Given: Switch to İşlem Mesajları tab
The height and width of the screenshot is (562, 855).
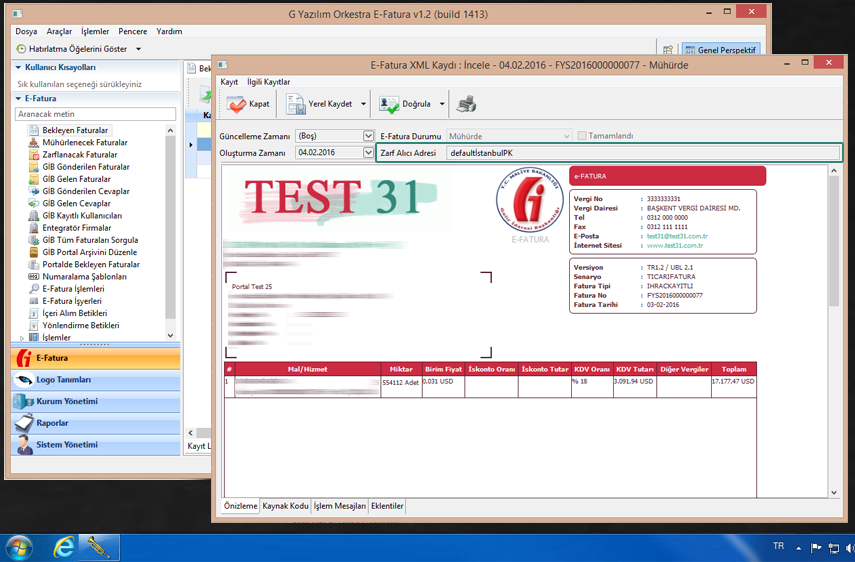Looking at the screenshot, I should pos(339,506).
